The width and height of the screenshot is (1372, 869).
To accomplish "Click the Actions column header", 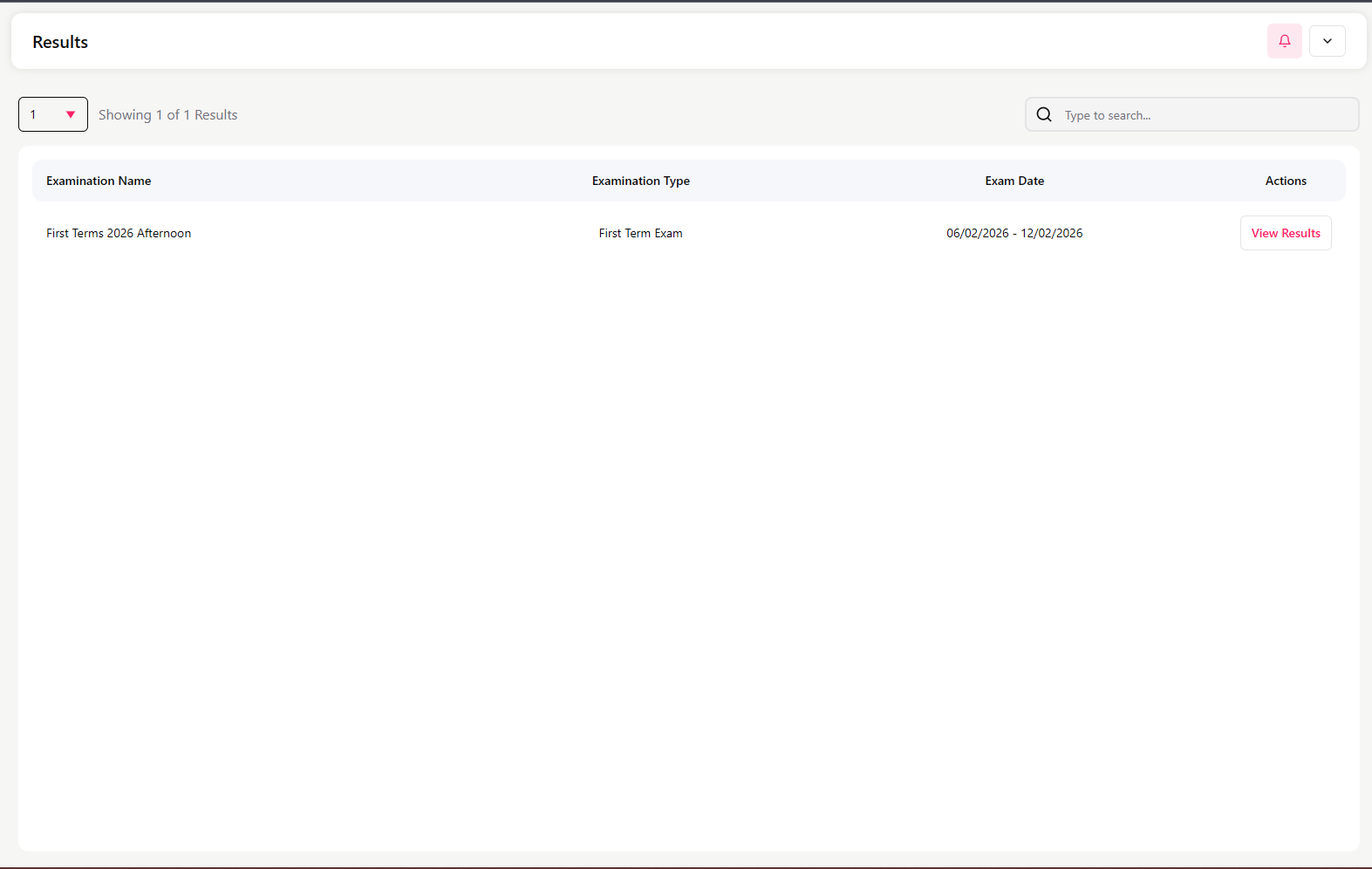I will 1286,181.
